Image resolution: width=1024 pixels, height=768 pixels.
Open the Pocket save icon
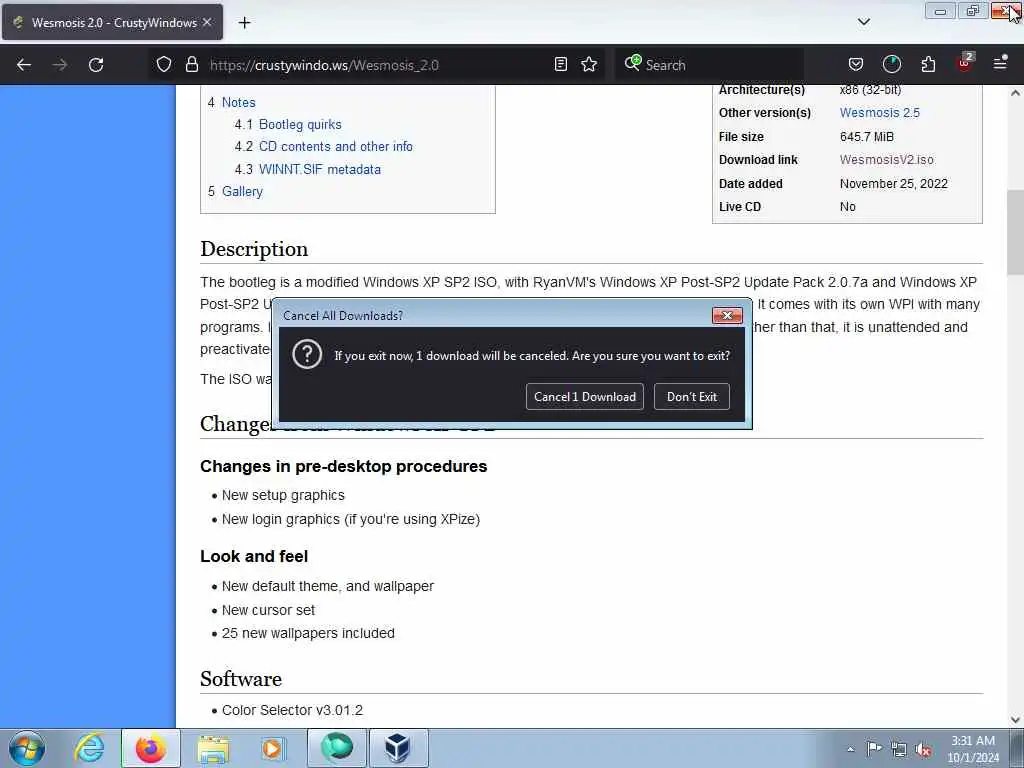pos(856,65)
